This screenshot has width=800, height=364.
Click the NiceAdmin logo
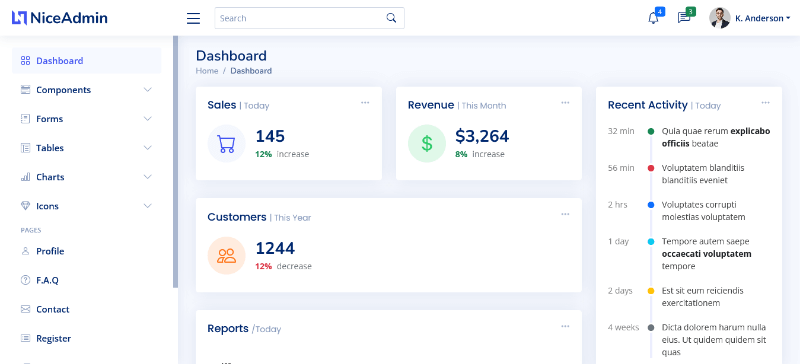[60, 18]
